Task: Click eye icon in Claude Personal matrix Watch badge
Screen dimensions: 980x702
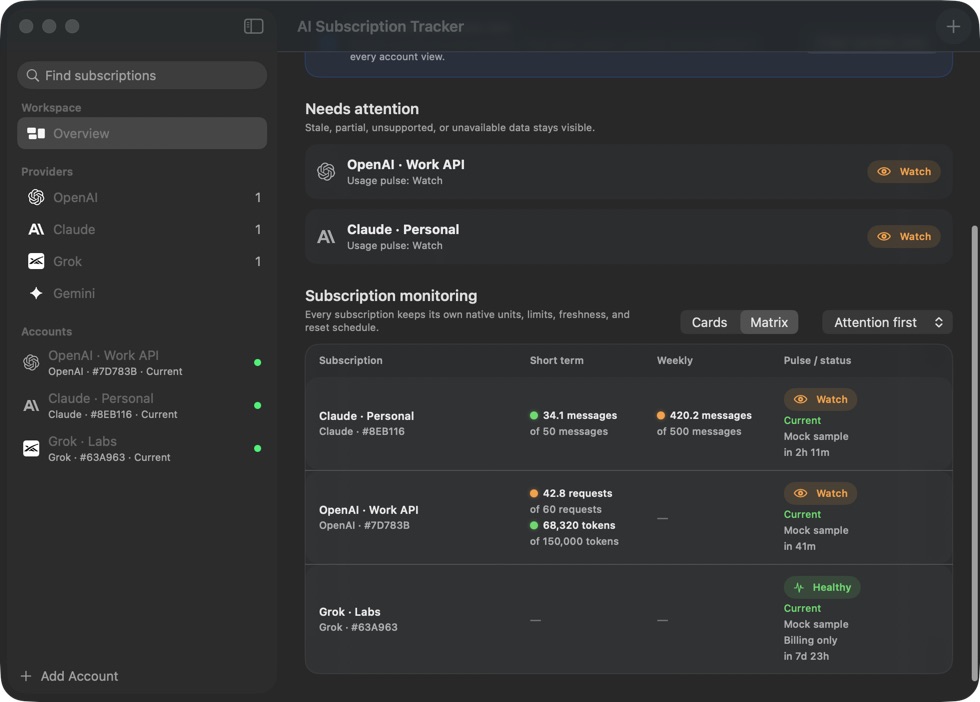Action: coord(801,399)
